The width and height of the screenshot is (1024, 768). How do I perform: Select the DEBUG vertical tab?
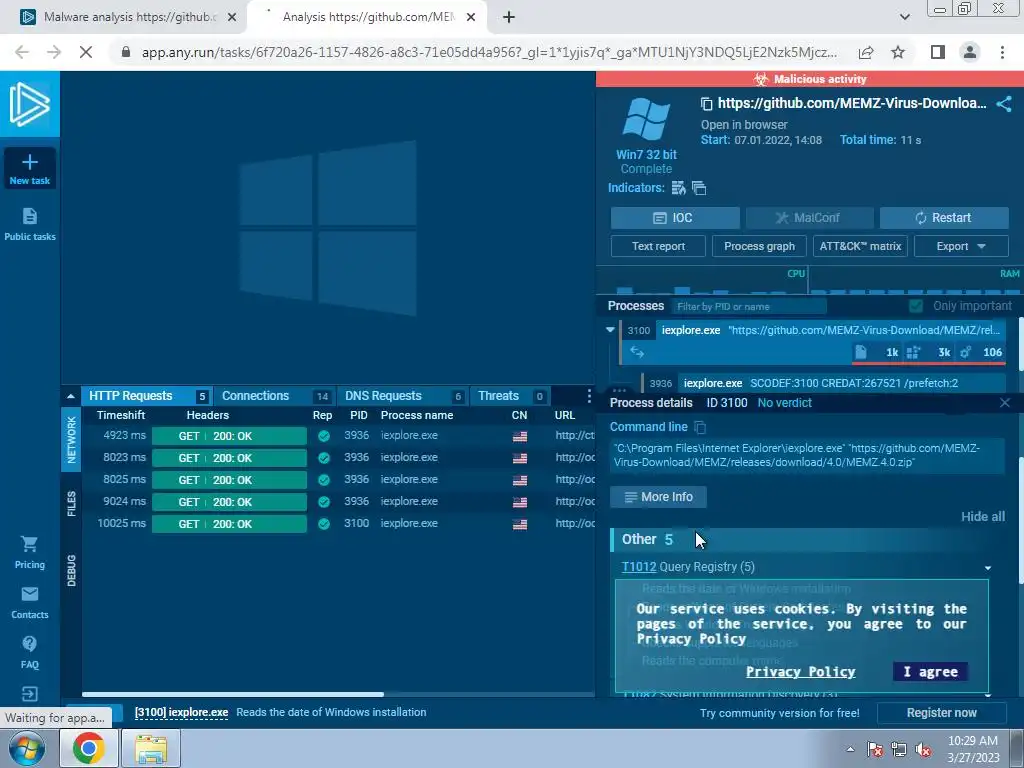click(71, 570)
